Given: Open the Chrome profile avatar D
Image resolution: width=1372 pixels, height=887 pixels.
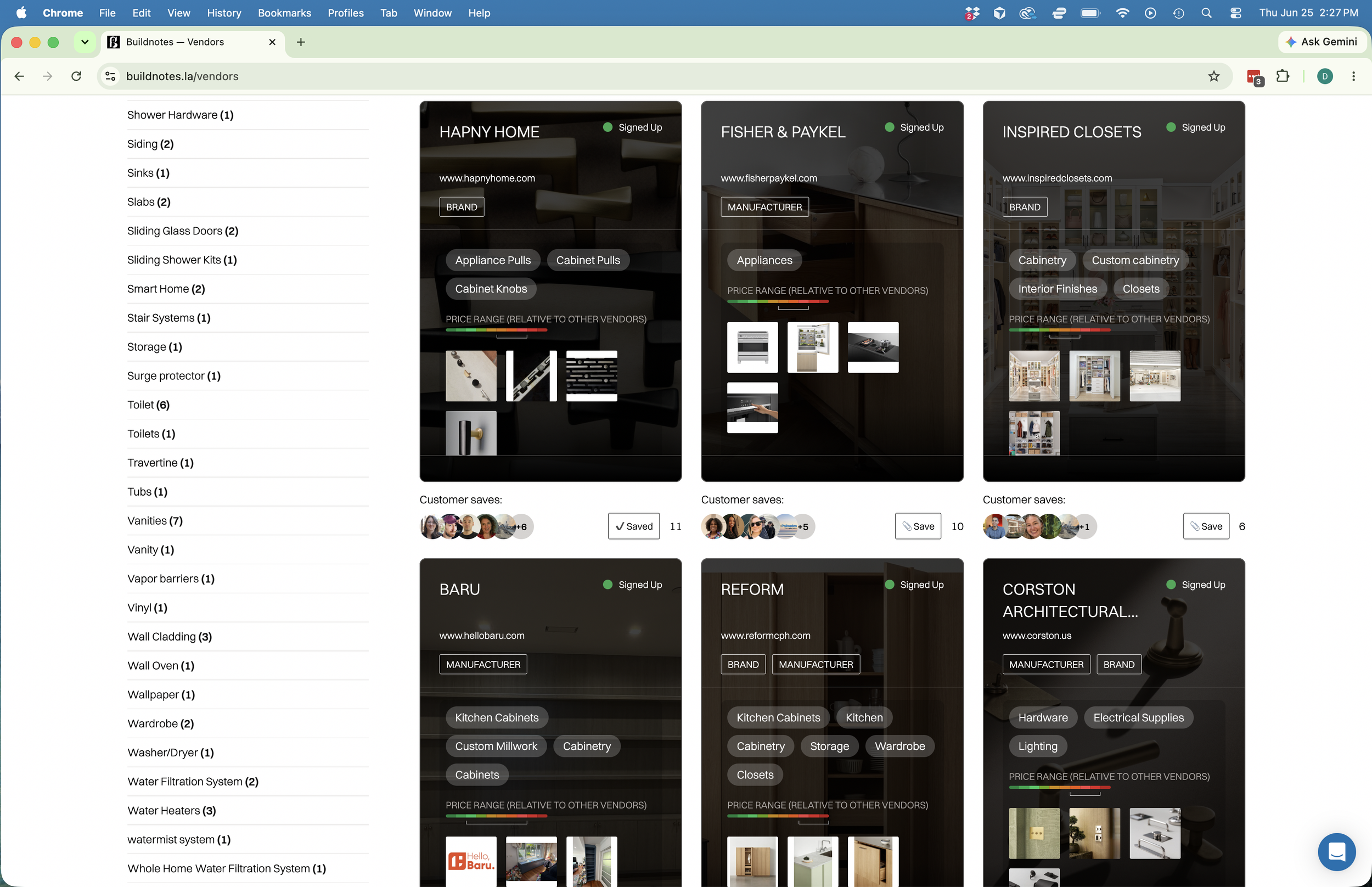Looking at the screenshot, I should 1325,76.
